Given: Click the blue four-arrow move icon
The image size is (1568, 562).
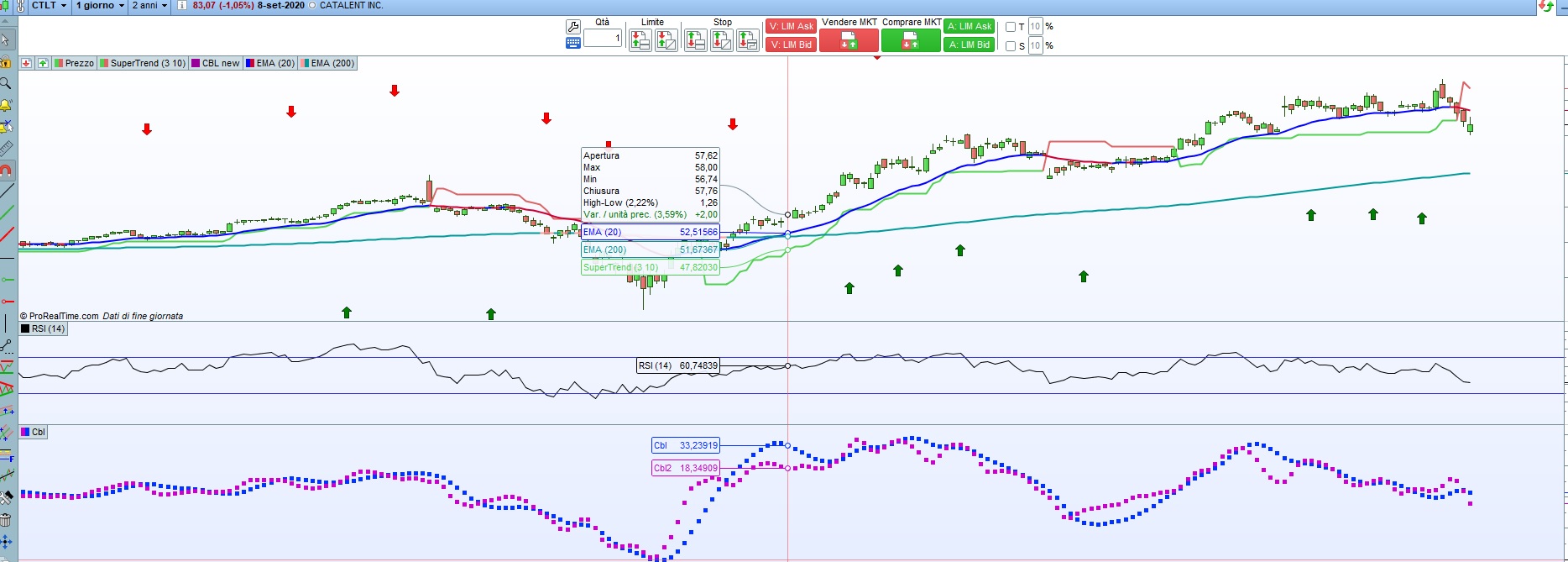Looking at the screenshot, I should pyautogui.click(x=6, y=542).
